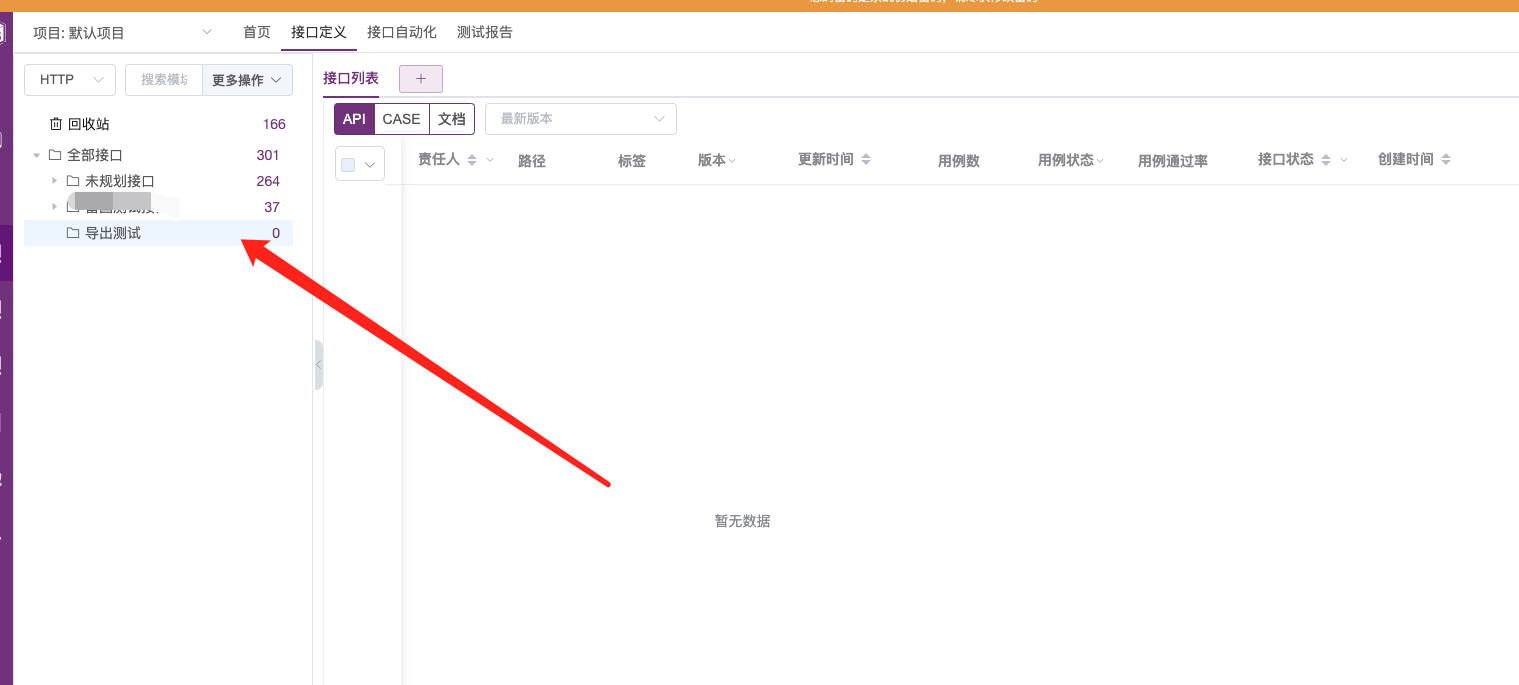The image size is (1519, 685).
Task: Toggle the select-all checkbox in table header
Action: point(348,165)
